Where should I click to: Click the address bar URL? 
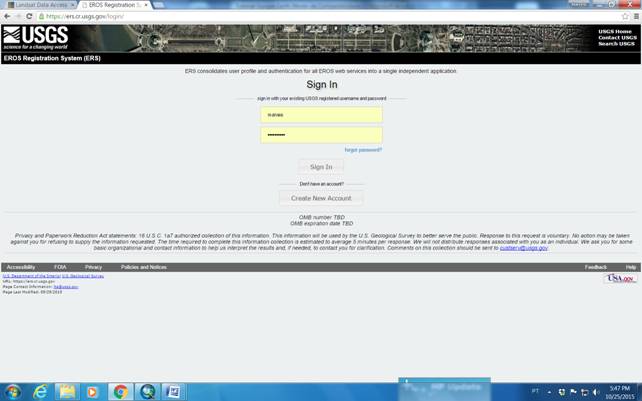pyautogui.click(x=85, y=16)
